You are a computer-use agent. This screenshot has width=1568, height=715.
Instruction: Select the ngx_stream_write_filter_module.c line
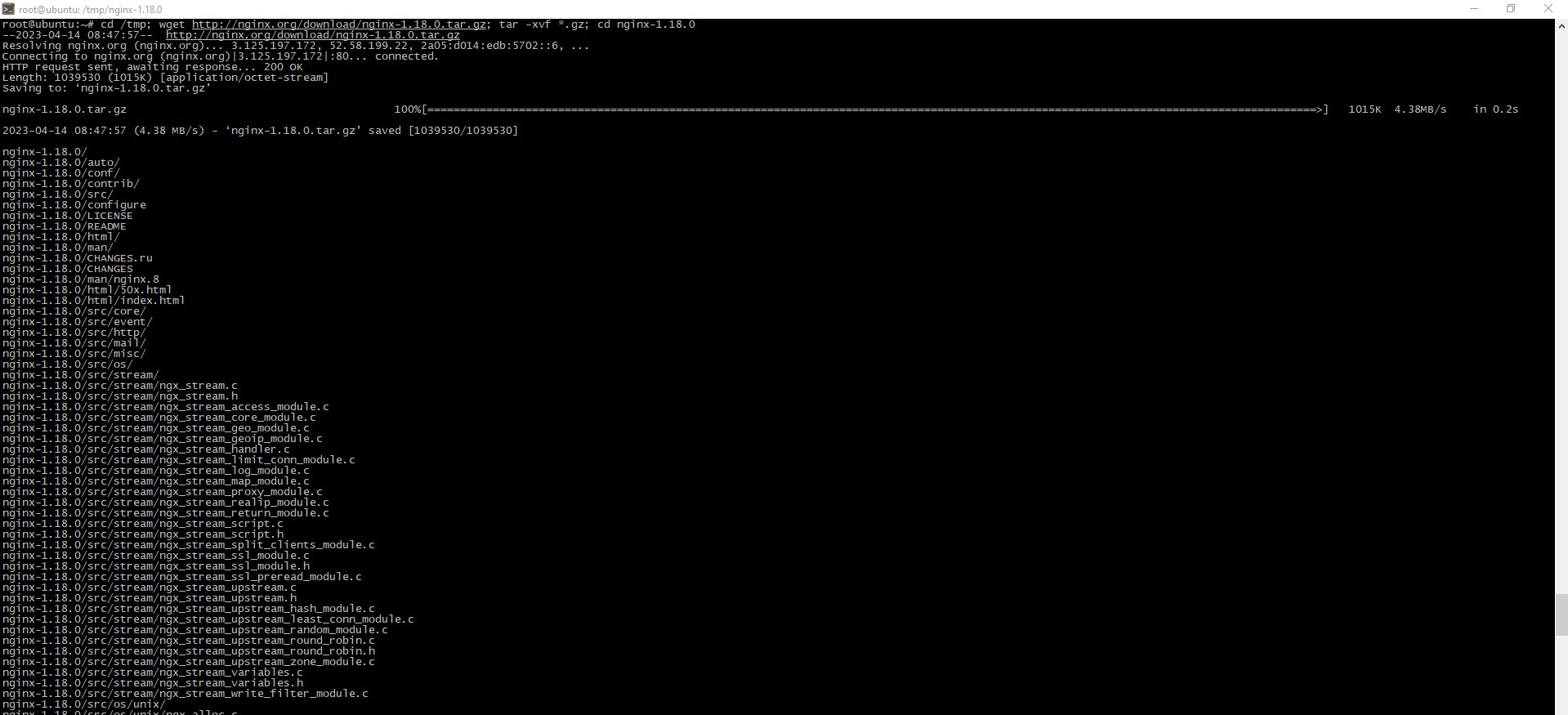point(185,694)
